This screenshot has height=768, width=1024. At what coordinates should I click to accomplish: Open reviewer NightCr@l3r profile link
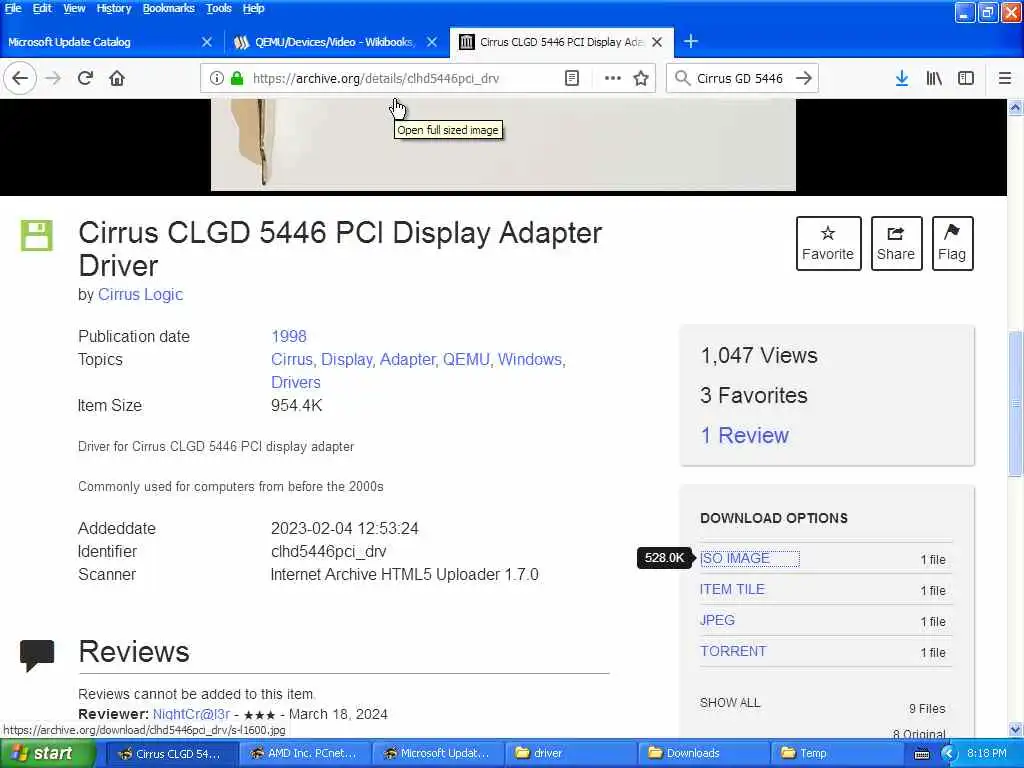pos(191,714)
